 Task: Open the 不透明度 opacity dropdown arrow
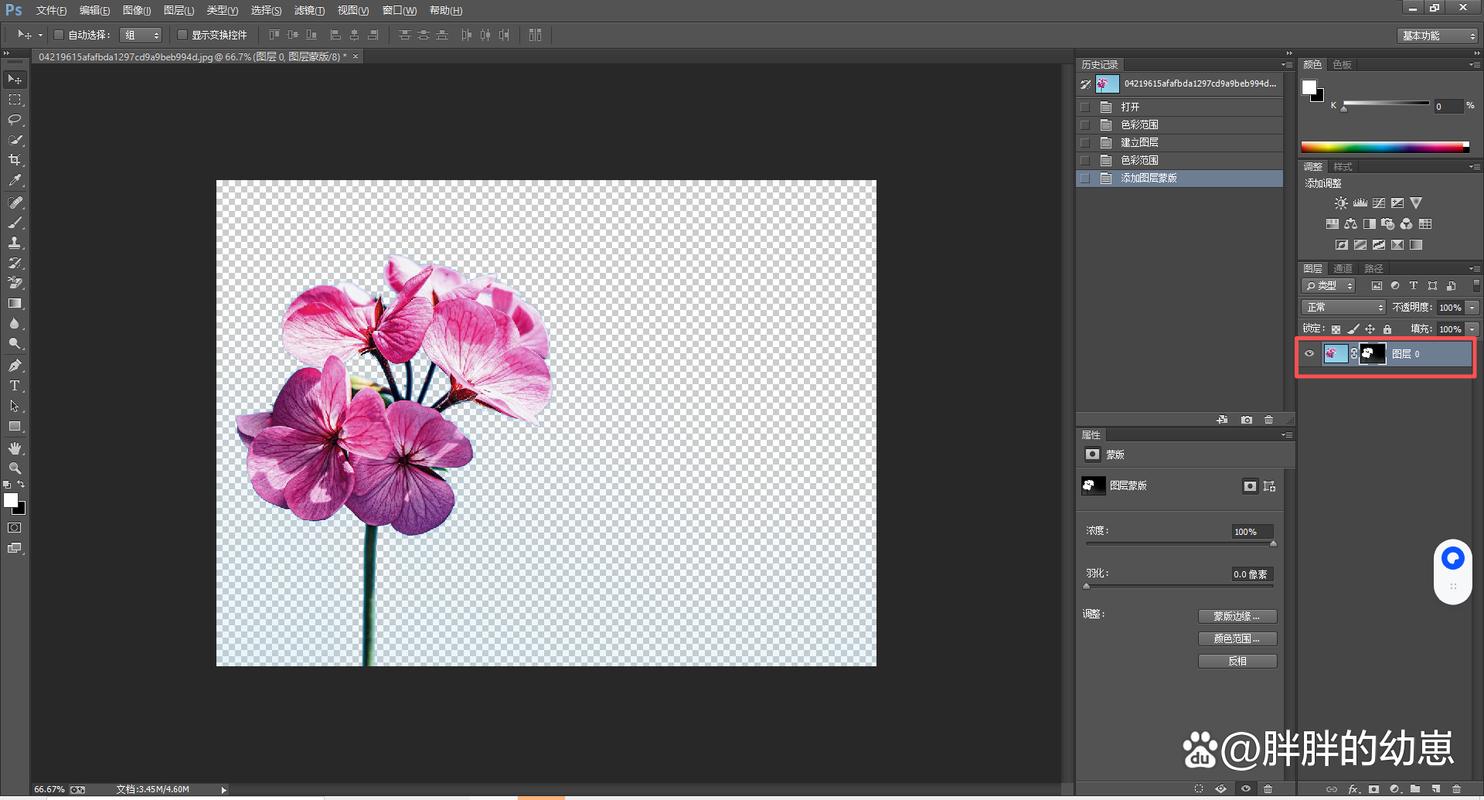(1472, 308)
